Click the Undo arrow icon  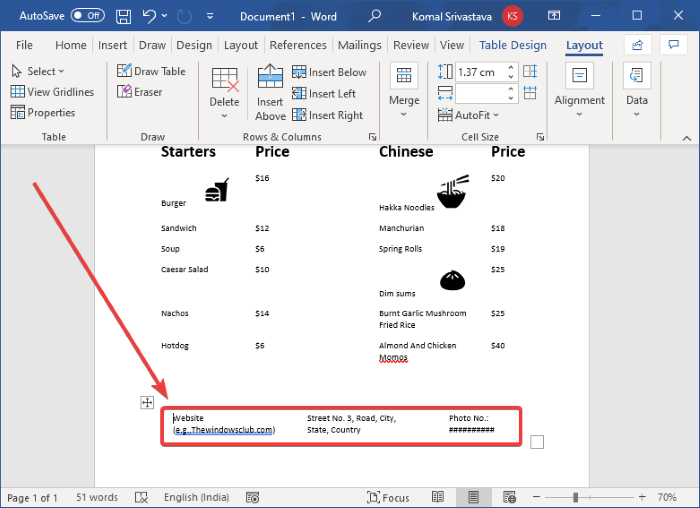[x=149, y=16]
